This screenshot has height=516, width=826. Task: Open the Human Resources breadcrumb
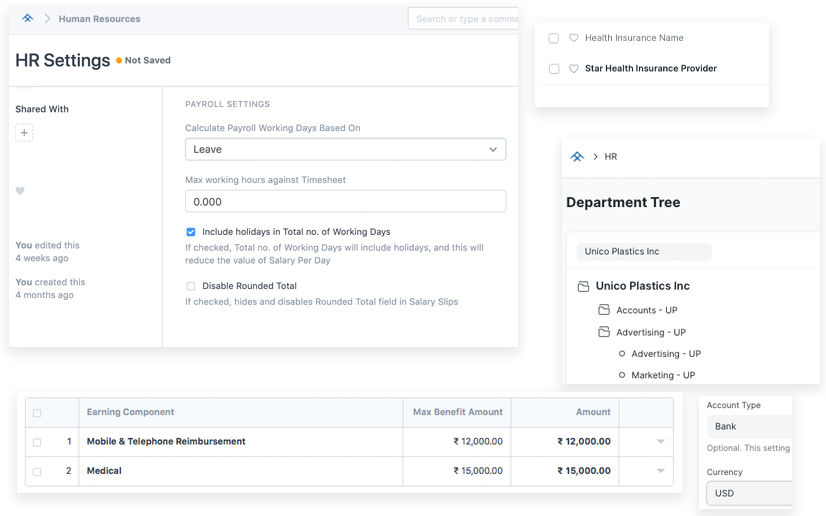click(x=99, y=19)
